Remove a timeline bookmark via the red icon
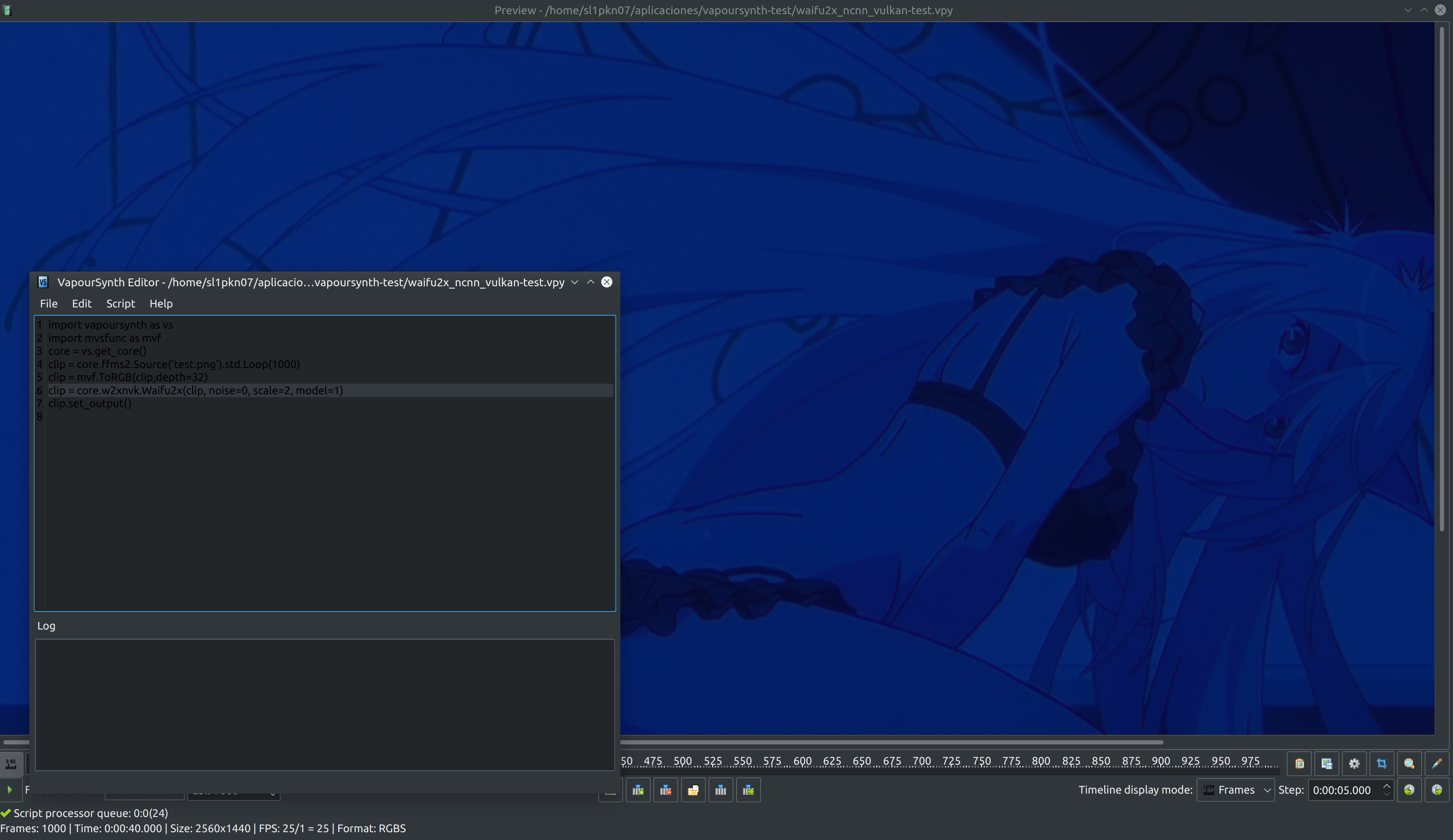This screenshot has height=840, width=1453. pyautogui.click(x=666, y=790)
